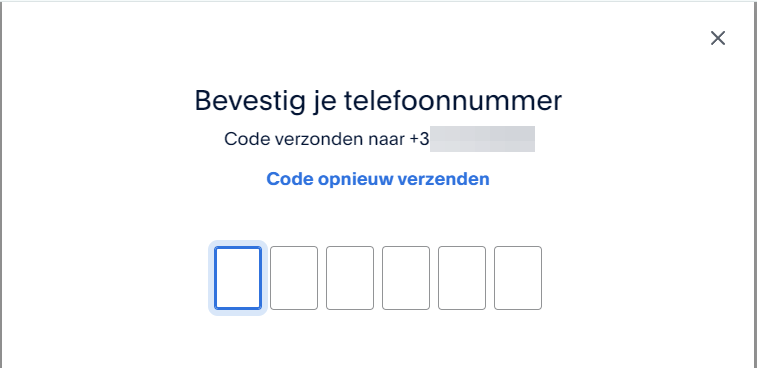Resend the verification code
The width and height of the screenshot is (757, 368).
(378, 179)
